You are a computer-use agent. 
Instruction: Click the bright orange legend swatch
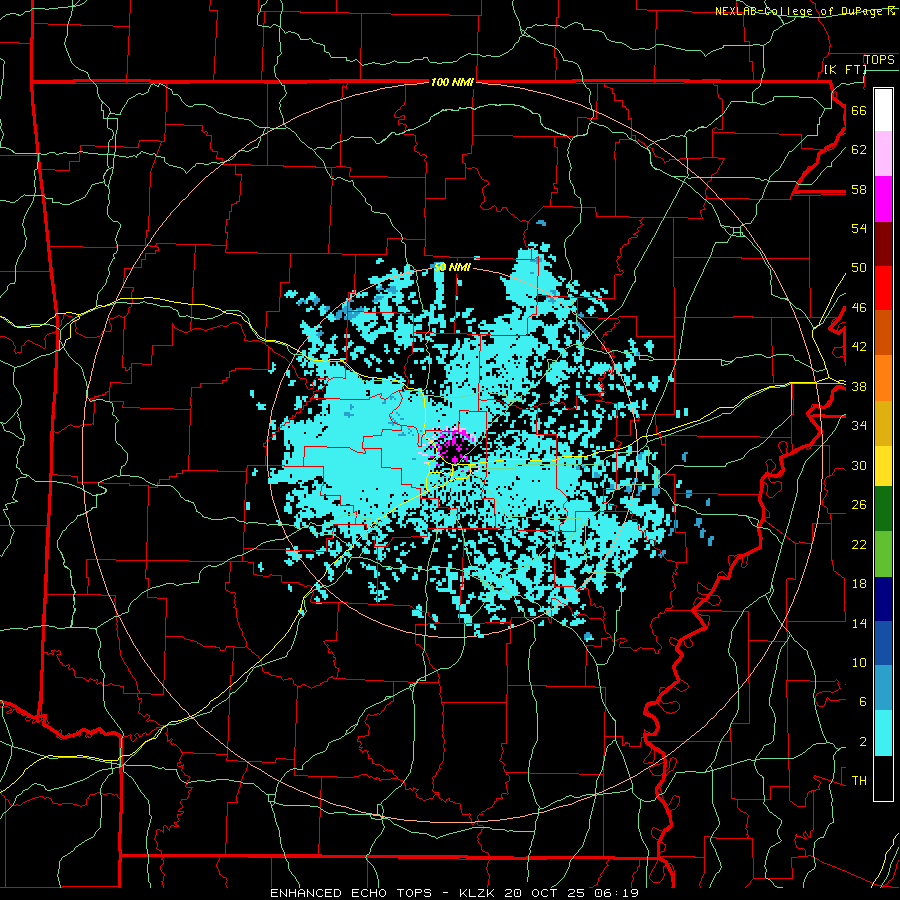pyautogui.click(x=883, y=378)
